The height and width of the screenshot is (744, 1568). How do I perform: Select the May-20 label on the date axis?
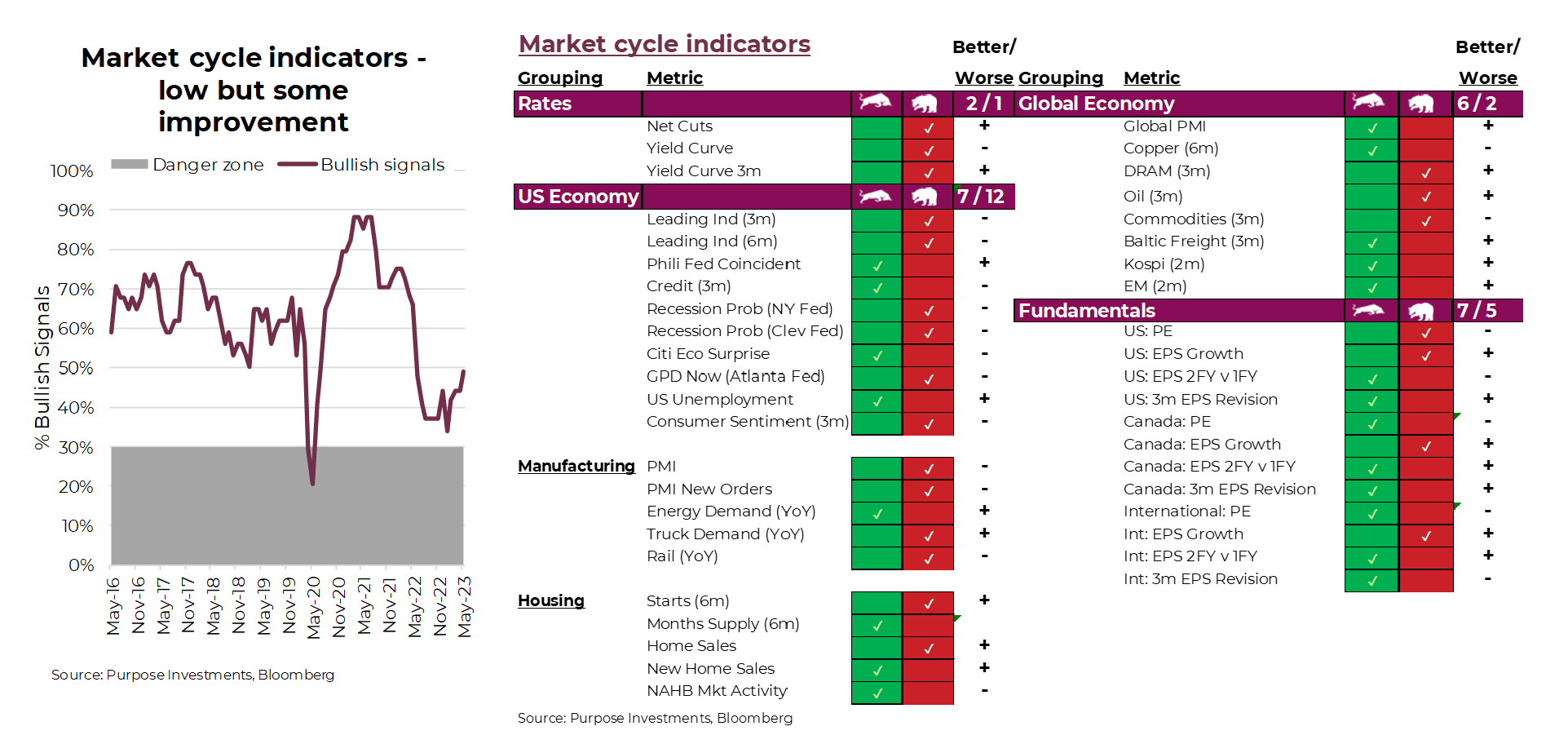point(315,606)
